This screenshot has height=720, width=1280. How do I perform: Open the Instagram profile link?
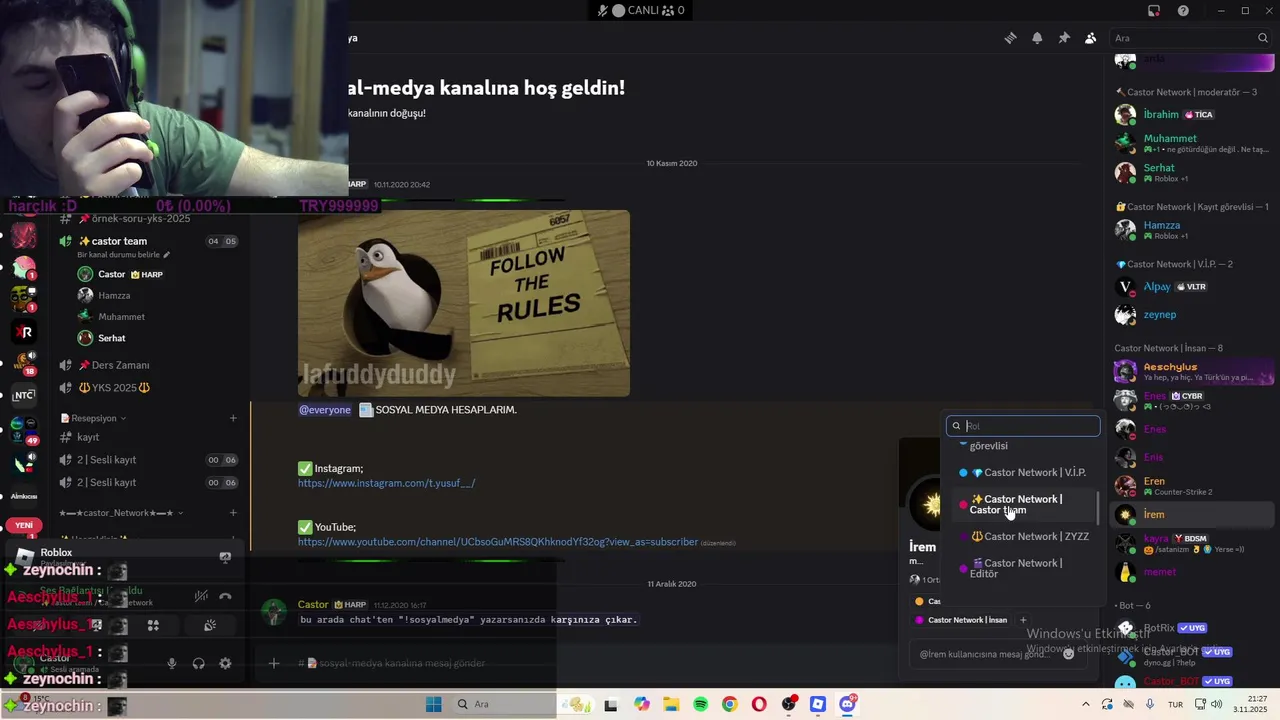pos(386,483)
